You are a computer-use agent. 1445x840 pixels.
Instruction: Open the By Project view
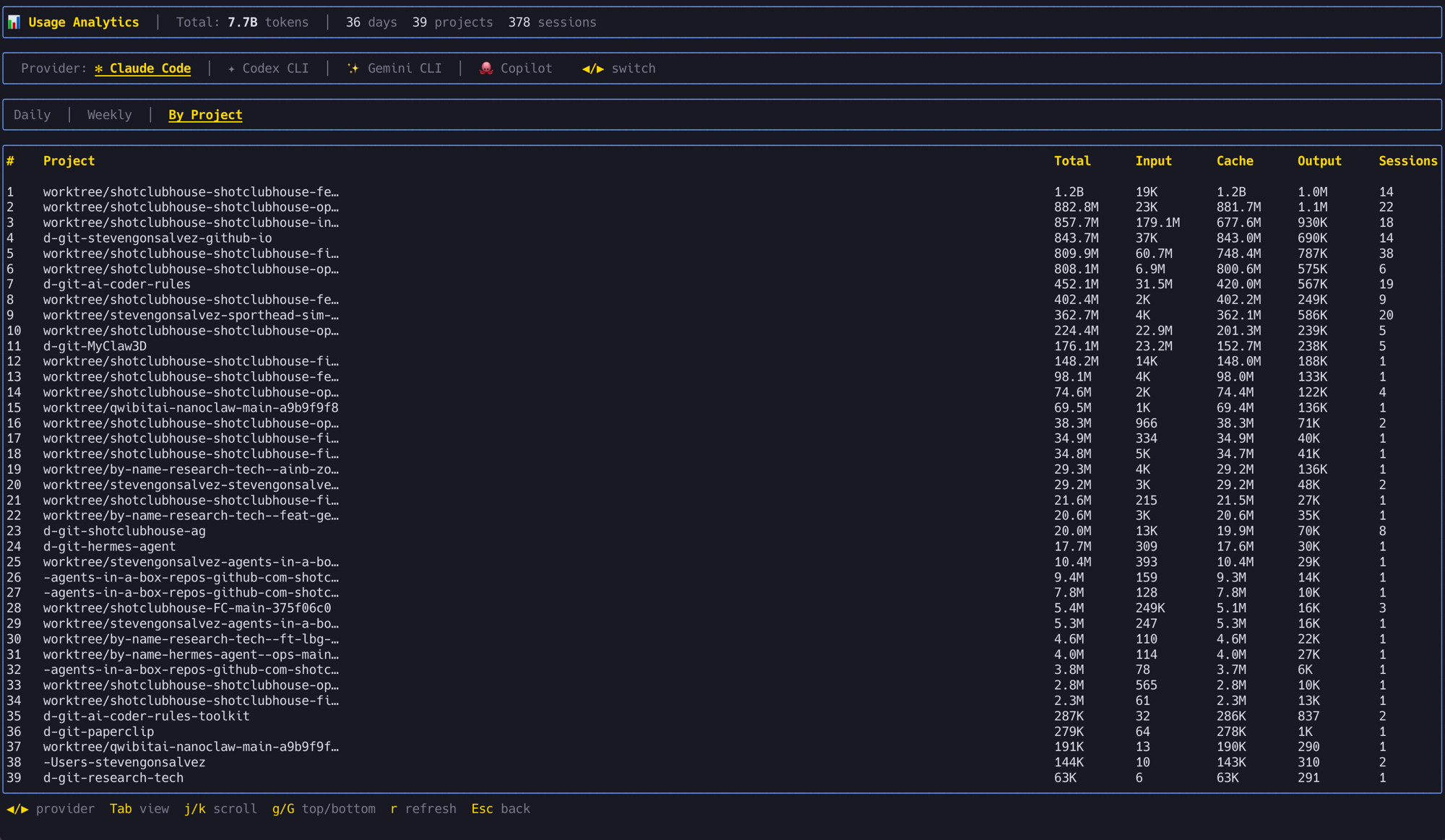(x=205, y=115)
